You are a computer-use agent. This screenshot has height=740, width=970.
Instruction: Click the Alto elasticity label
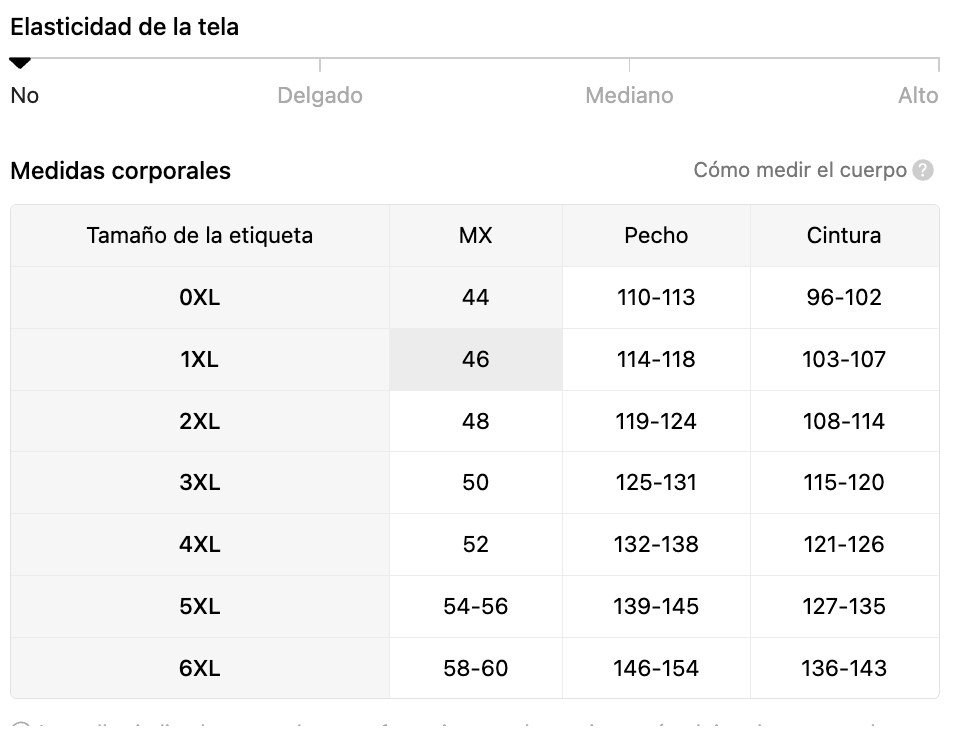(x=918, y=96)
